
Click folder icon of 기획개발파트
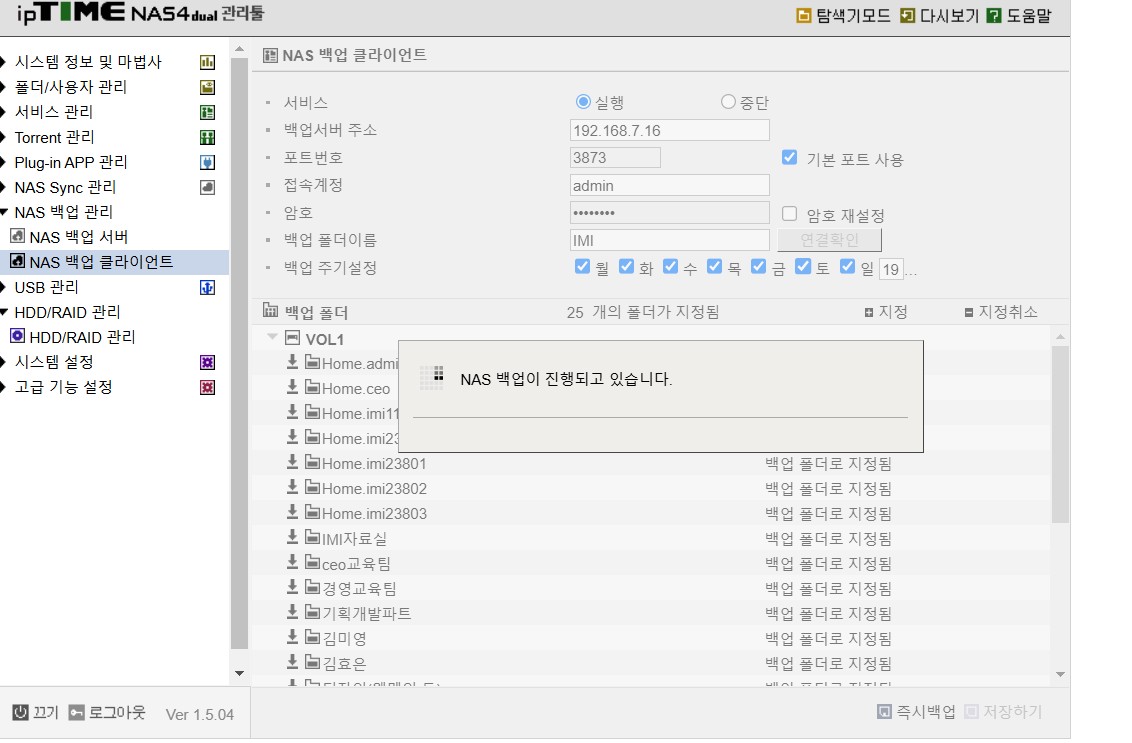(x=313, y=612)
